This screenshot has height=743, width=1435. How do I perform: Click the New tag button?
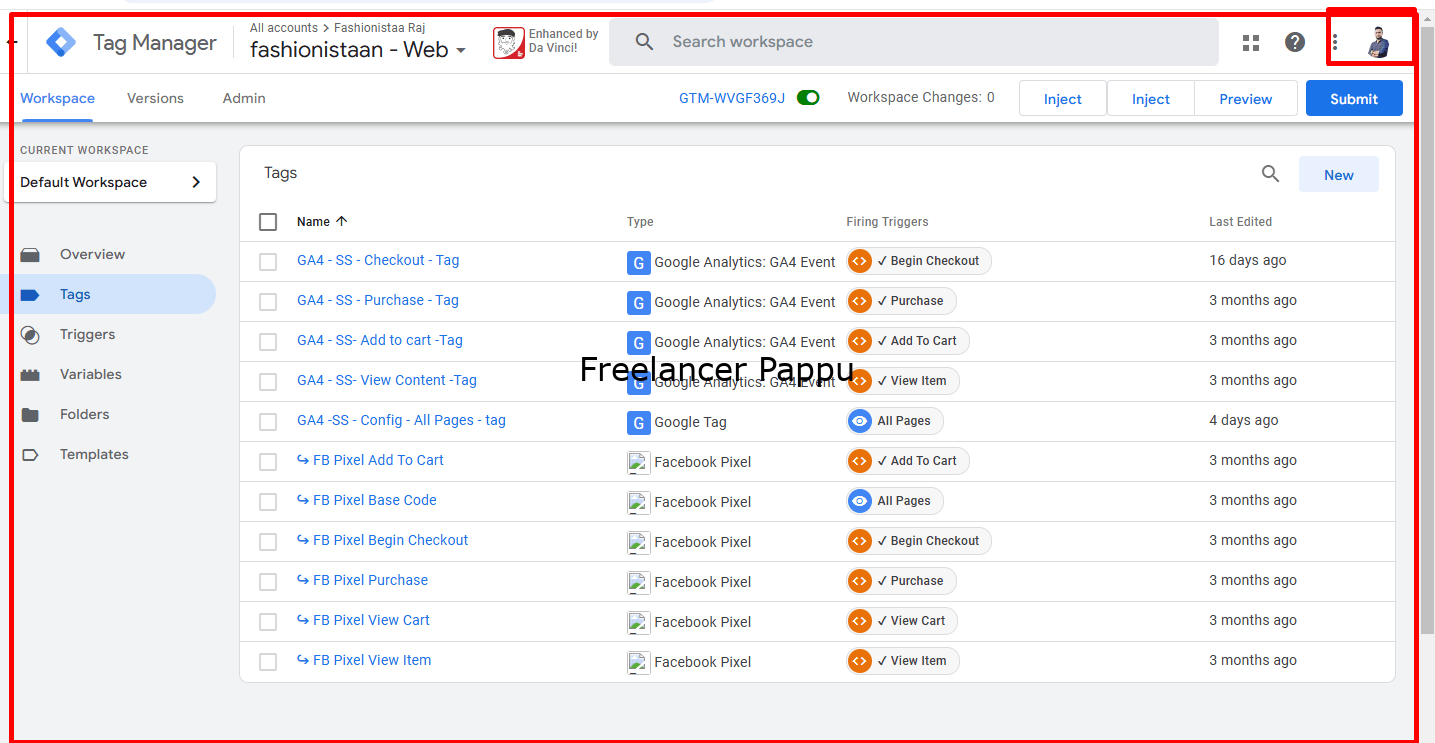(x=1339, y=175)
